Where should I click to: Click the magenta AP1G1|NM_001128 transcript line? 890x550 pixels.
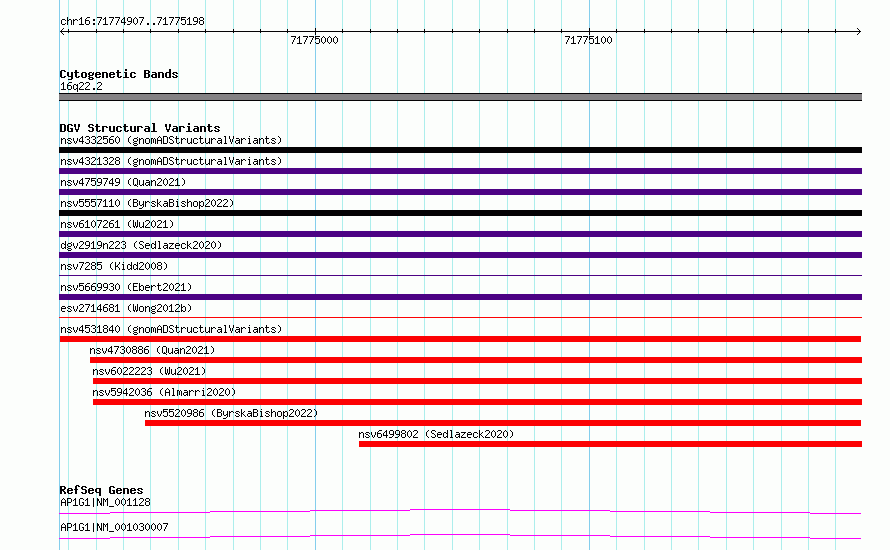(460, 511)
